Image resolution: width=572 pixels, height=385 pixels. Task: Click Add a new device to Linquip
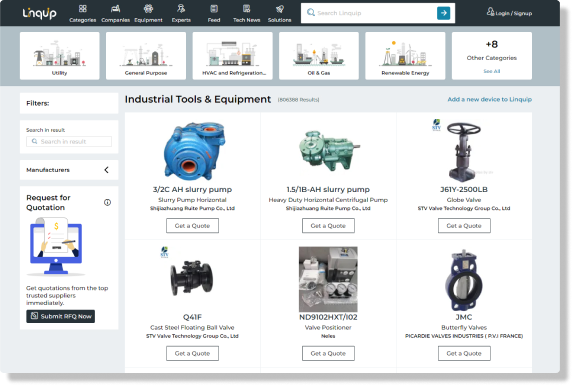point(490,99)
